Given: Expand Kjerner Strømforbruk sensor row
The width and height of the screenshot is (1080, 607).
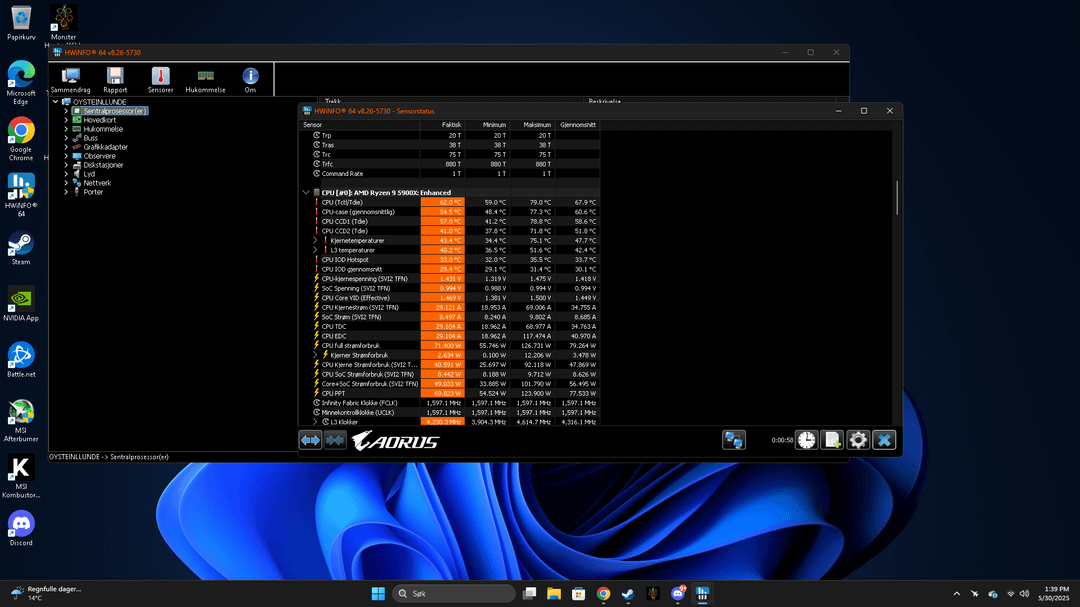Looking at the screenshot, I should 315,356.
